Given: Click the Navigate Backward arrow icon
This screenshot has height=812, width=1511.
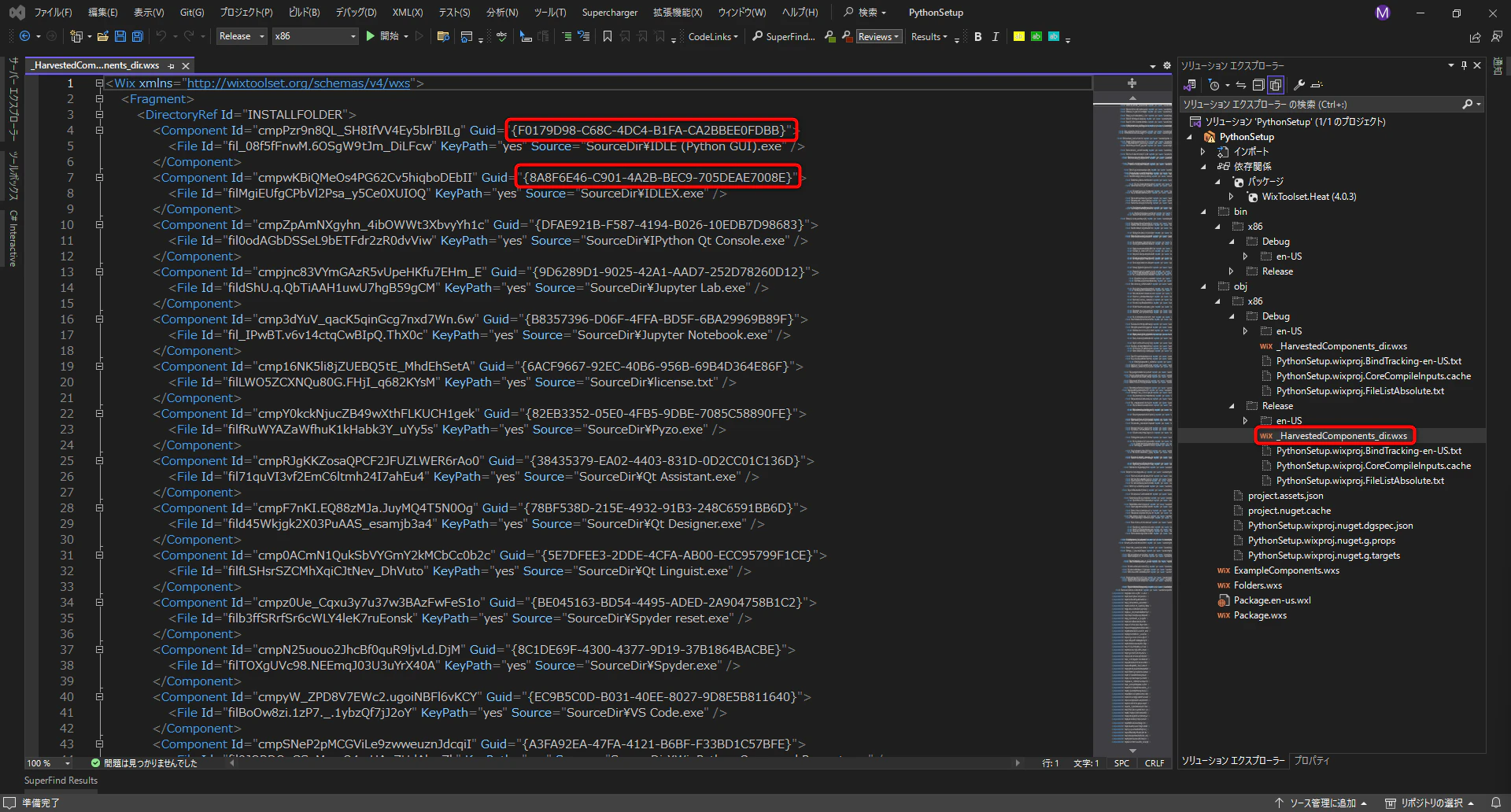Looking at the screenshot, I should pos(25,36).
